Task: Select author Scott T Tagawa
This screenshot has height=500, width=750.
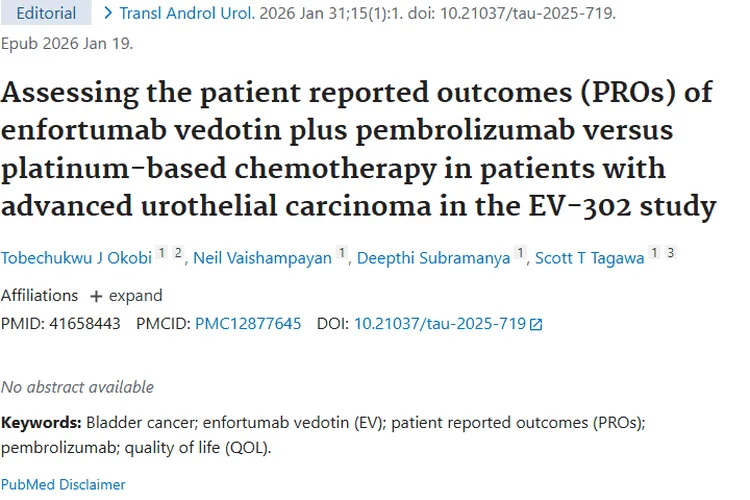Action: (x=591, y=256)
